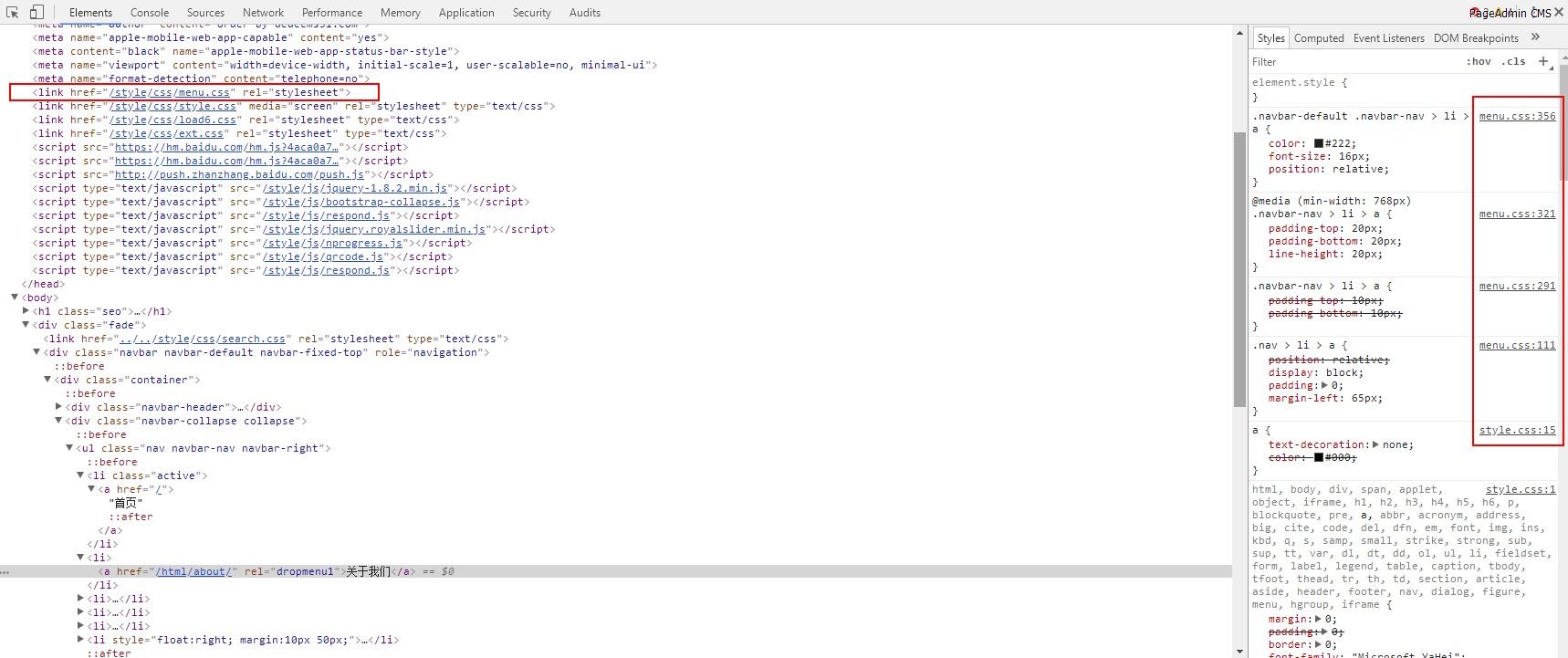Open source link style.css:15
Viewport: 1568px width, 658px height.
(1517, 430)
